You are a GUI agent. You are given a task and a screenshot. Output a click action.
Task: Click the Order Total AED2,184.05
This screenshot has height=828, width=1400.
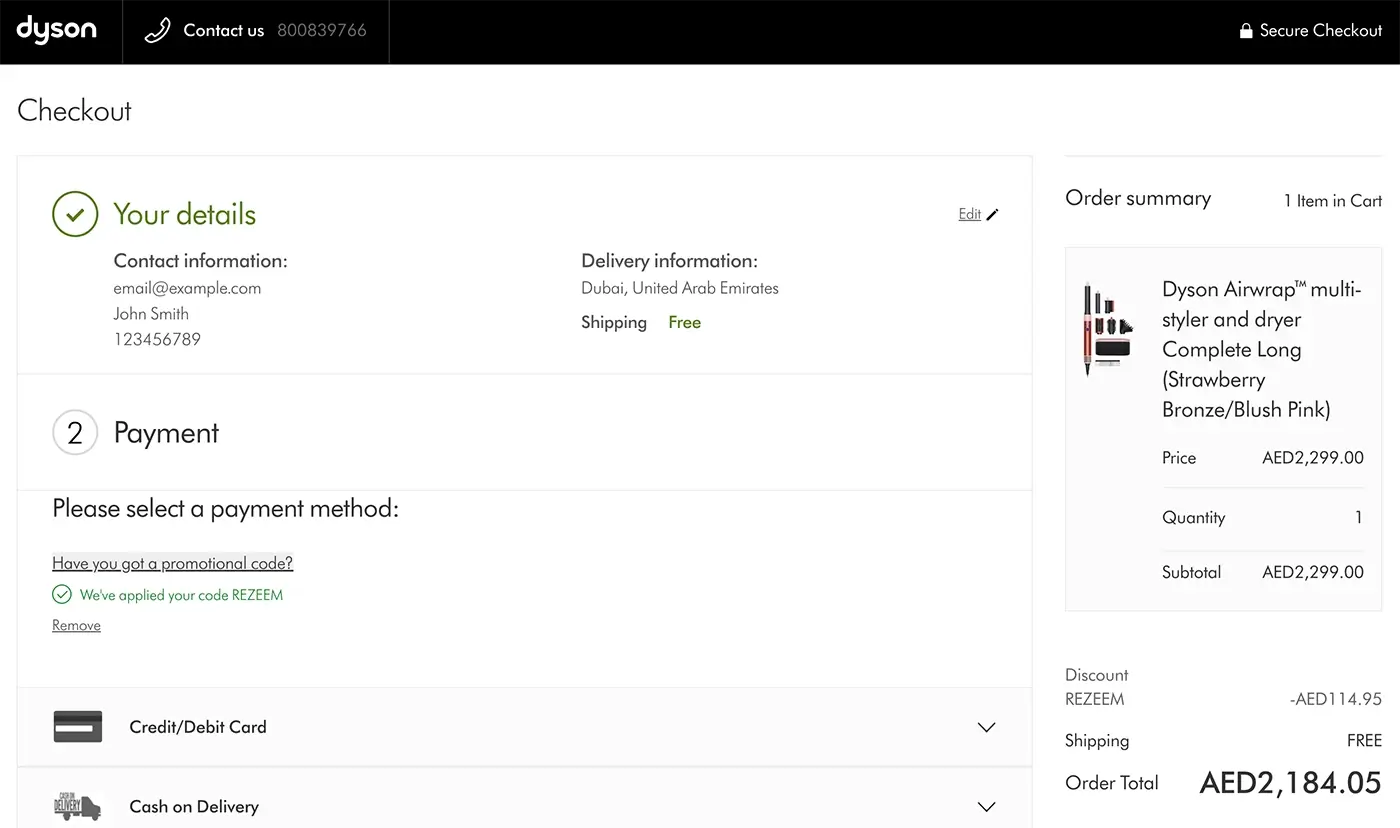1290,783
